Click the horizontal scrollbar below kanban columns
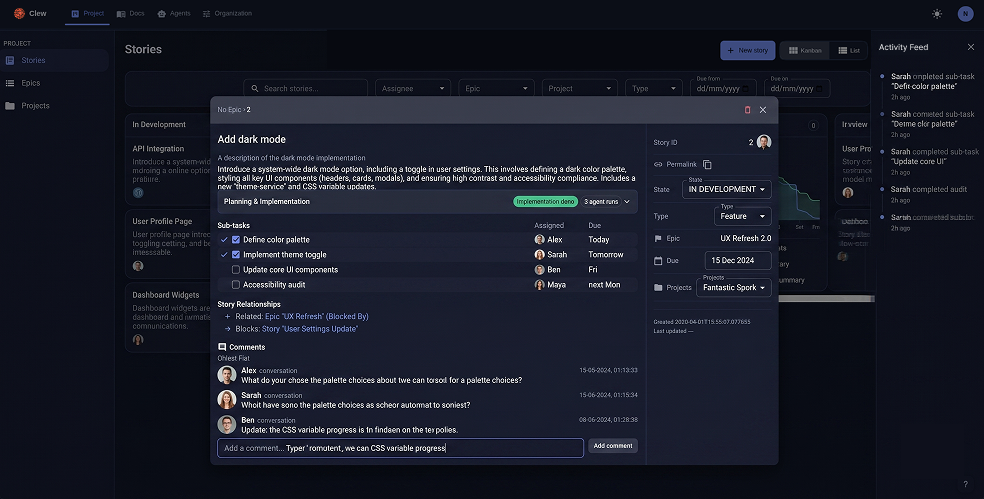 (826, 299)
